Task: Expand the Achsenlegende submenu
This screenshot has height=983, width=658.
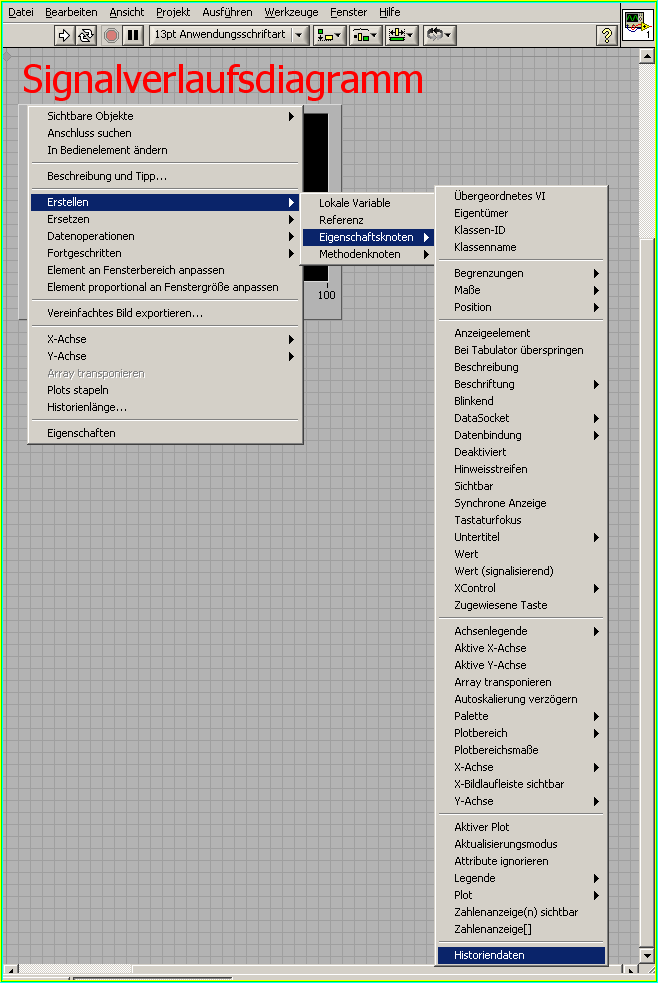Action: 521,631
